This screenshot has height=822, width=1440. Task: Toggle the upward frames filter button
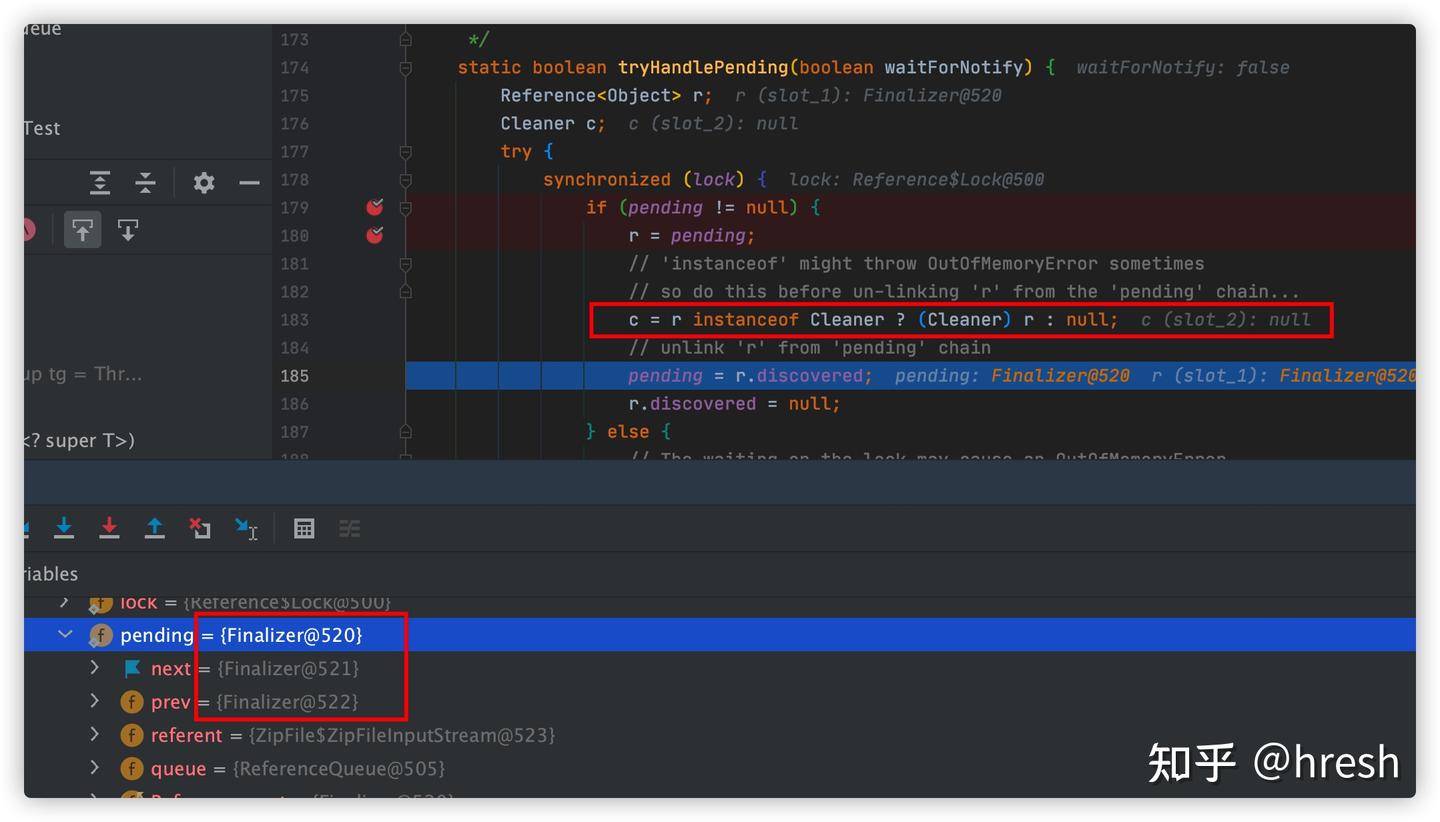pyautogui.click(x=82, y=230)
